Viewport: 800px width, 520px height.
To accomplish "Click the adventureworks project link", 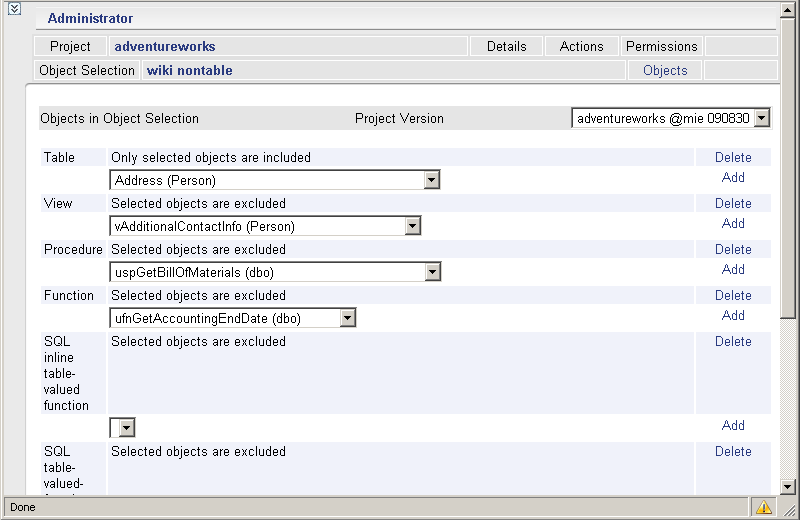I will [x=165, y=46].
